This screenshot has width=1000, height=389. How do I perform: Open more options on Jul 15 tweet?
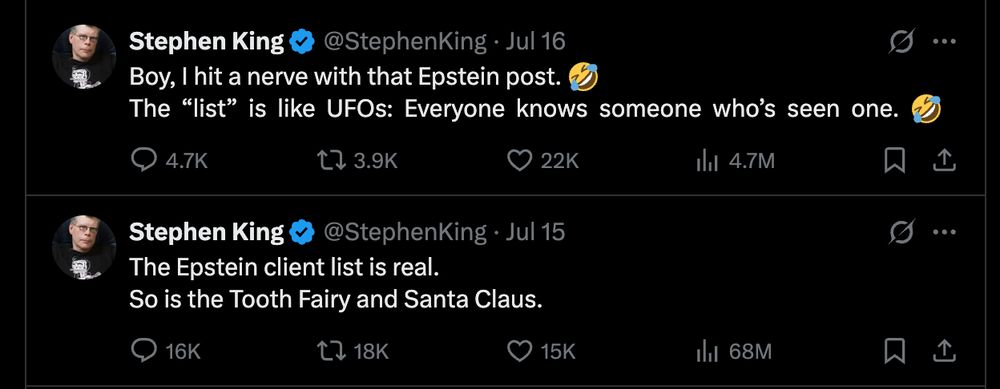coord(945,231)
